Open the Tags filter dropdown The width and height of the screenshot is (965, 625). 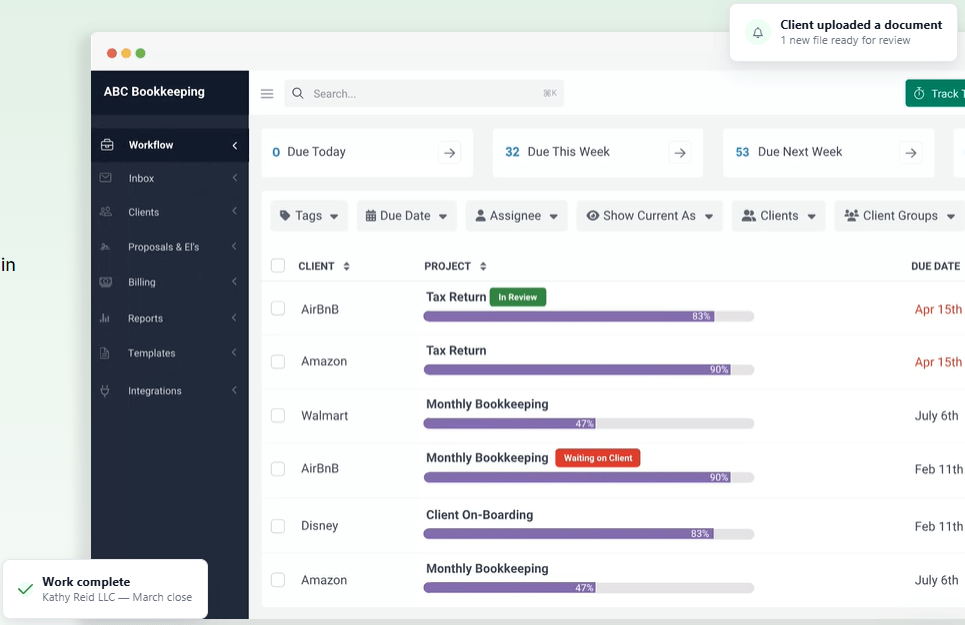309,216
